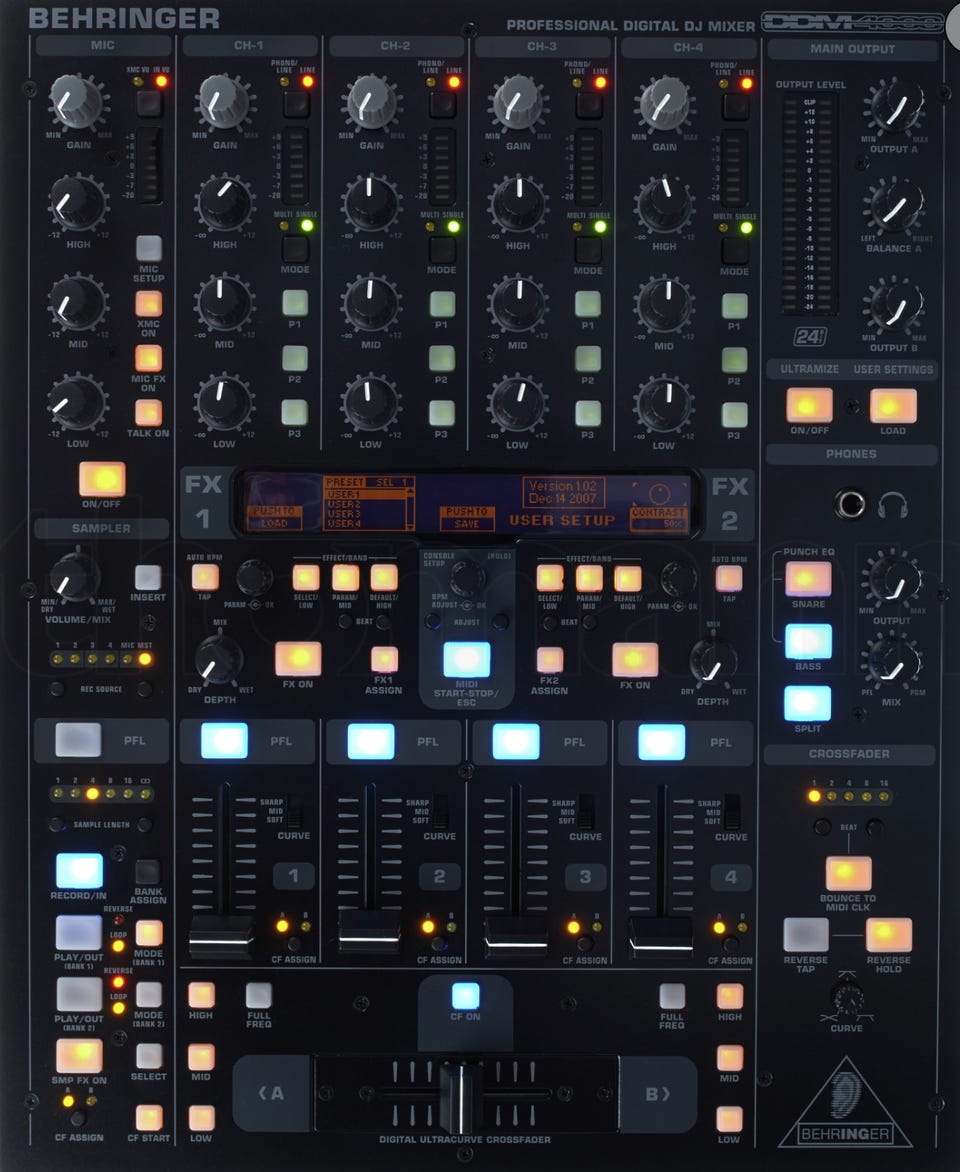The height and width of the screenshot is (1172, 960).
Task: Push the BANK ASSIGN button
Action: coord(147,872)
